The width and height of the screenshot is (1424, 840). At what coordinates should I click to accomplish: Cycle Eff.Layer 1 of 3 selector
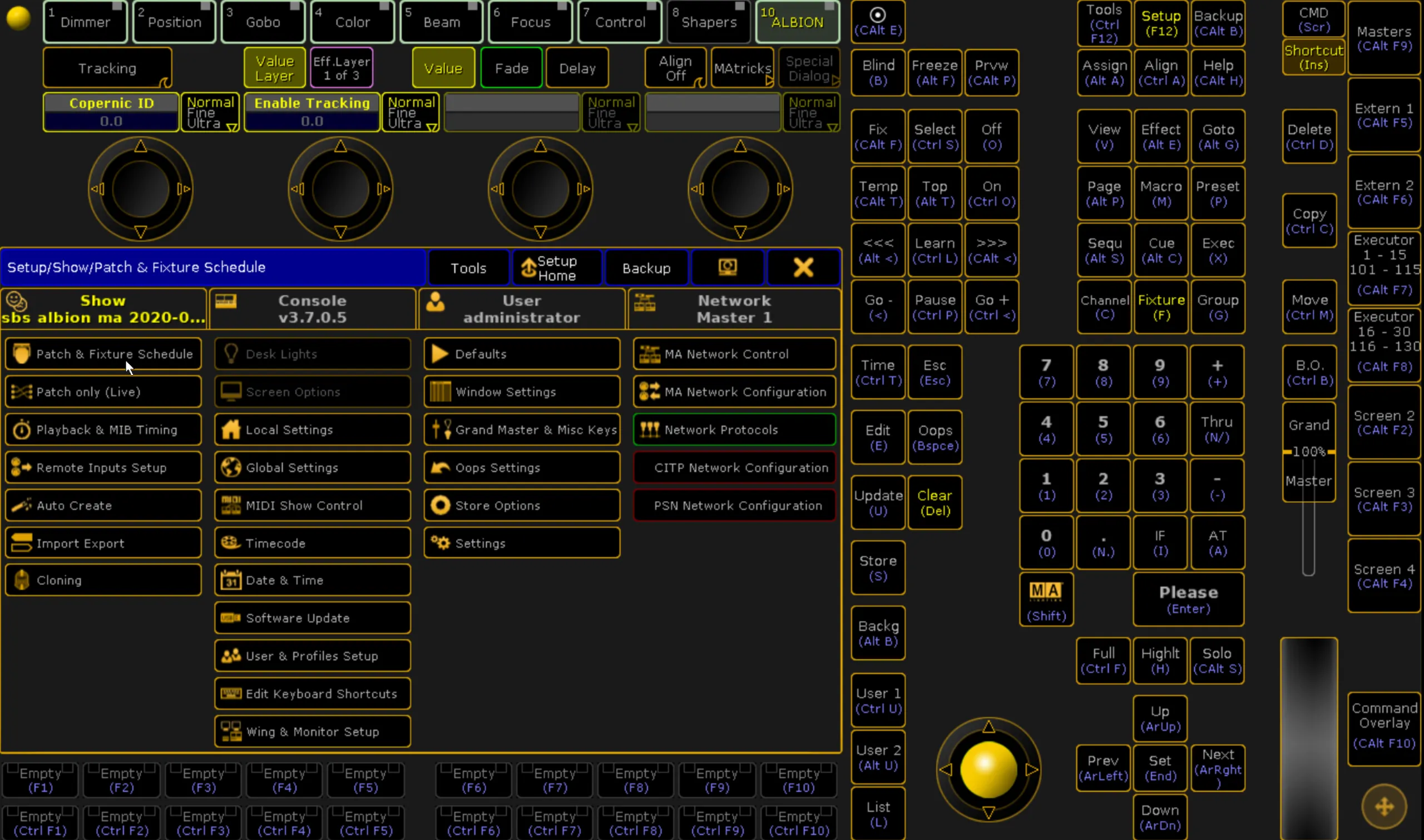tap(342, 68)
